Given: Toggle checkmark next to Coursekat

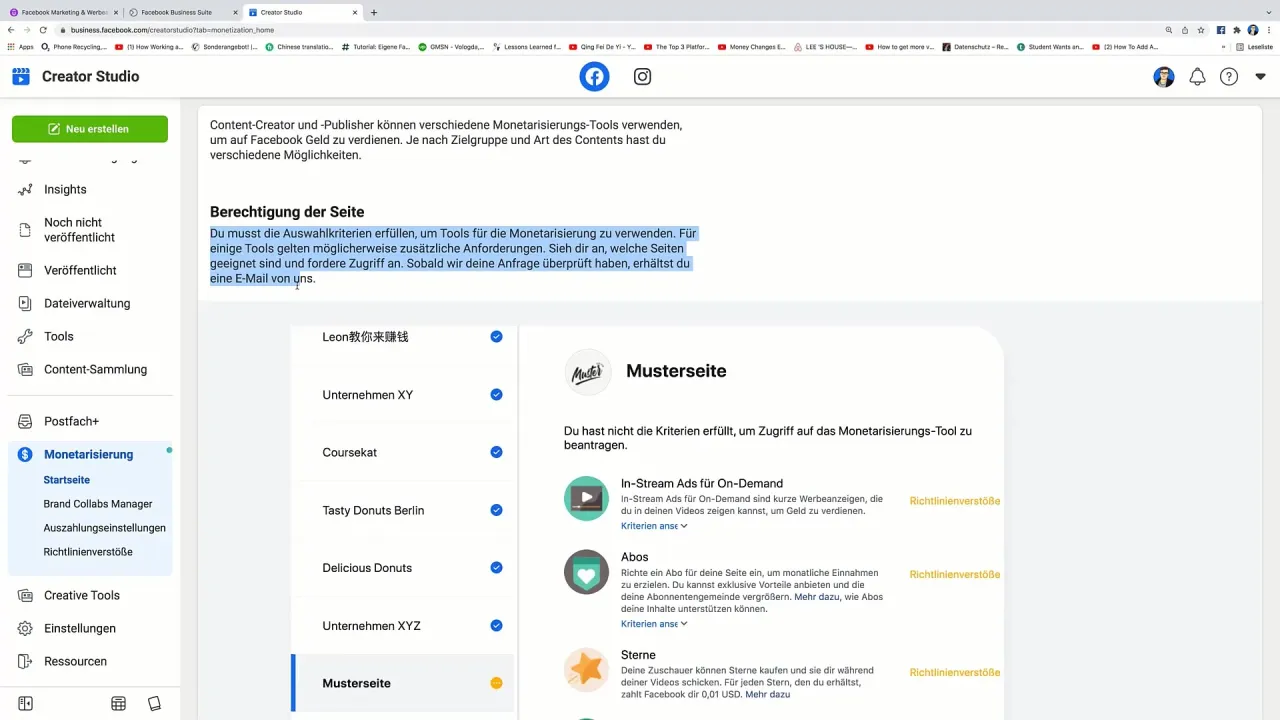Looking at the screenshot, I should coord(496,452).
